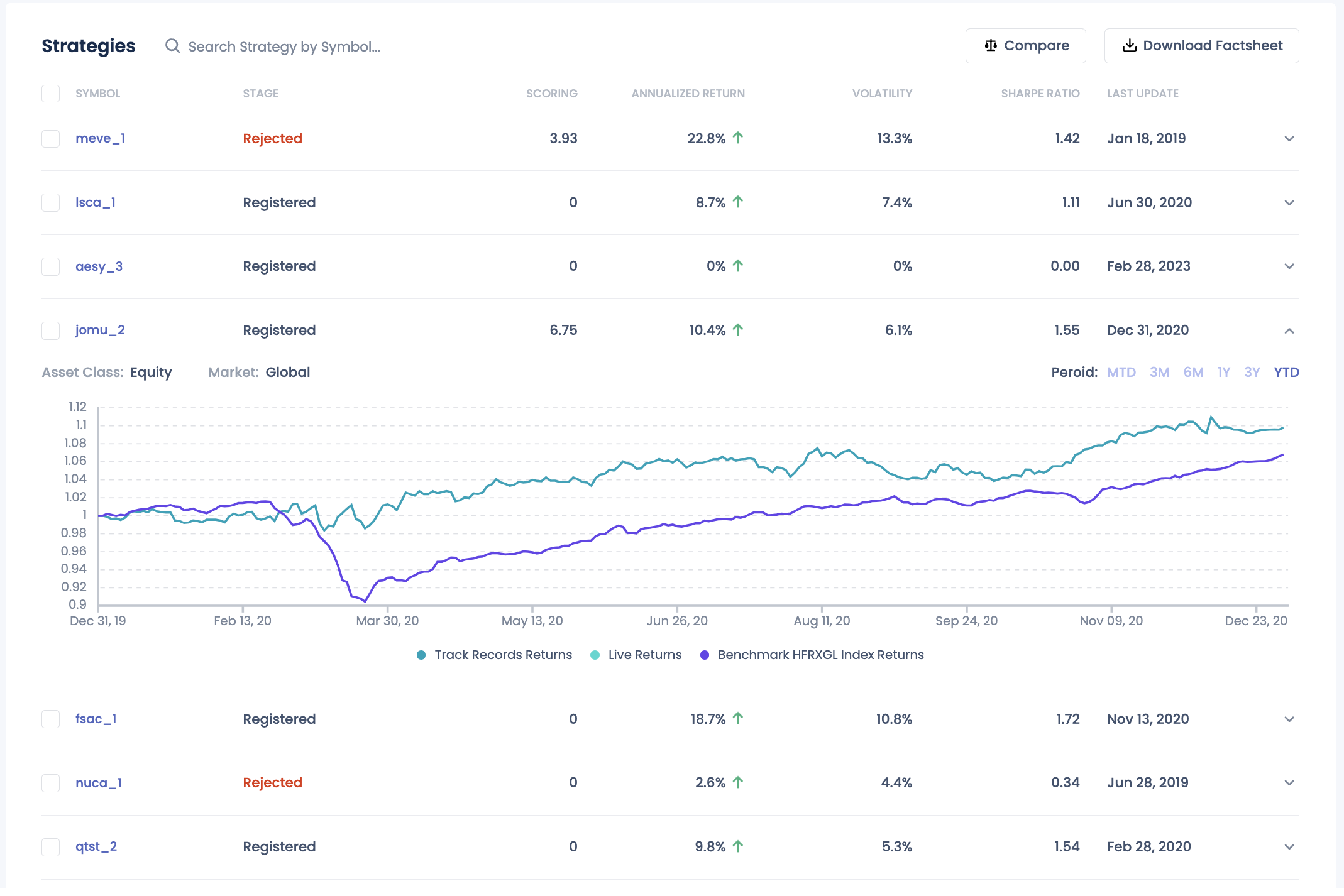The height and width of the screenshot is (896, 1344).
Task: Click the download icon in Download Factsheet
Action: [x=1130, y=46]
